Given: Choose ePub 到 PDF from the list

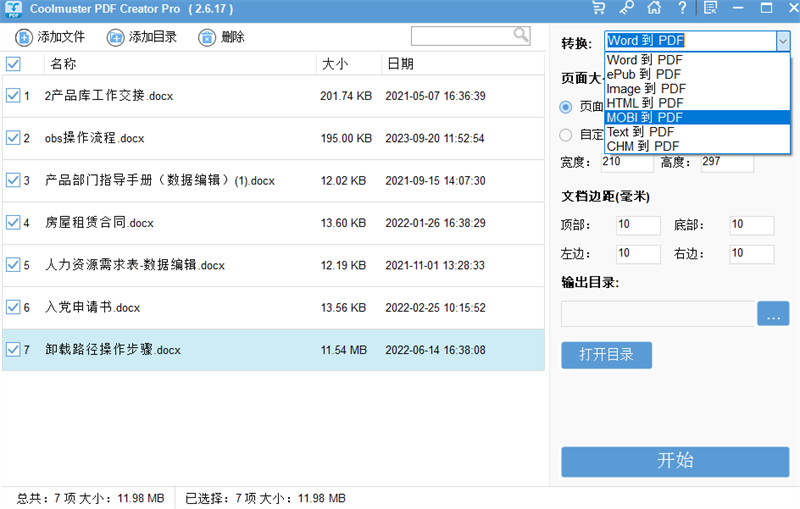Looking at the screenshot, I should coord(697,74).
